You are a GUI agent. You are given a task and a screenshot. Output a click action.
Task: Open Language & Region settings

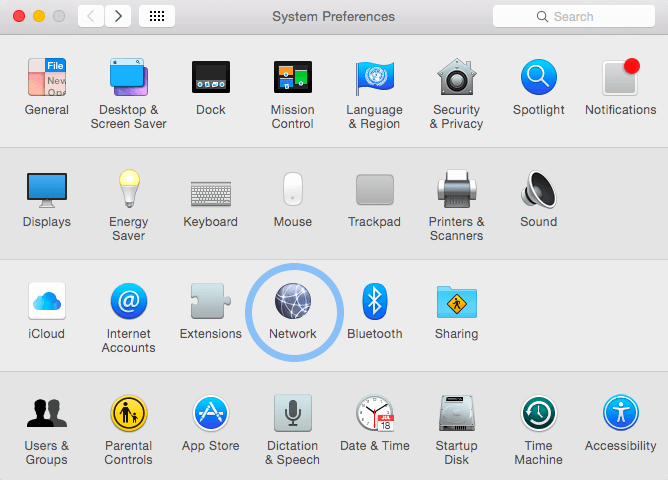(374, 79)
